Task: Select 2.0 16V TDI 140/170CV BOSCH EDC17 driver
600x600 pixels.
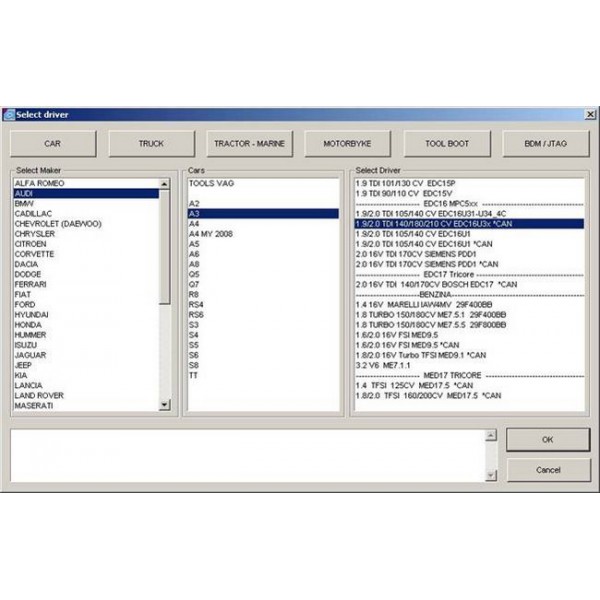Action: click(x=470, y=285)
